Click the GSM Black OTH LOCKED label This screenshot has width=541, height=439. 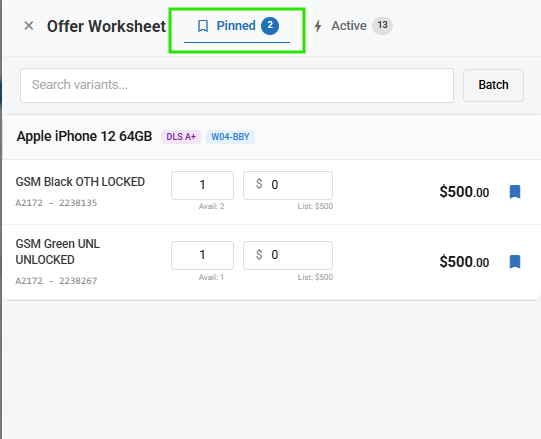click(80, 182)
